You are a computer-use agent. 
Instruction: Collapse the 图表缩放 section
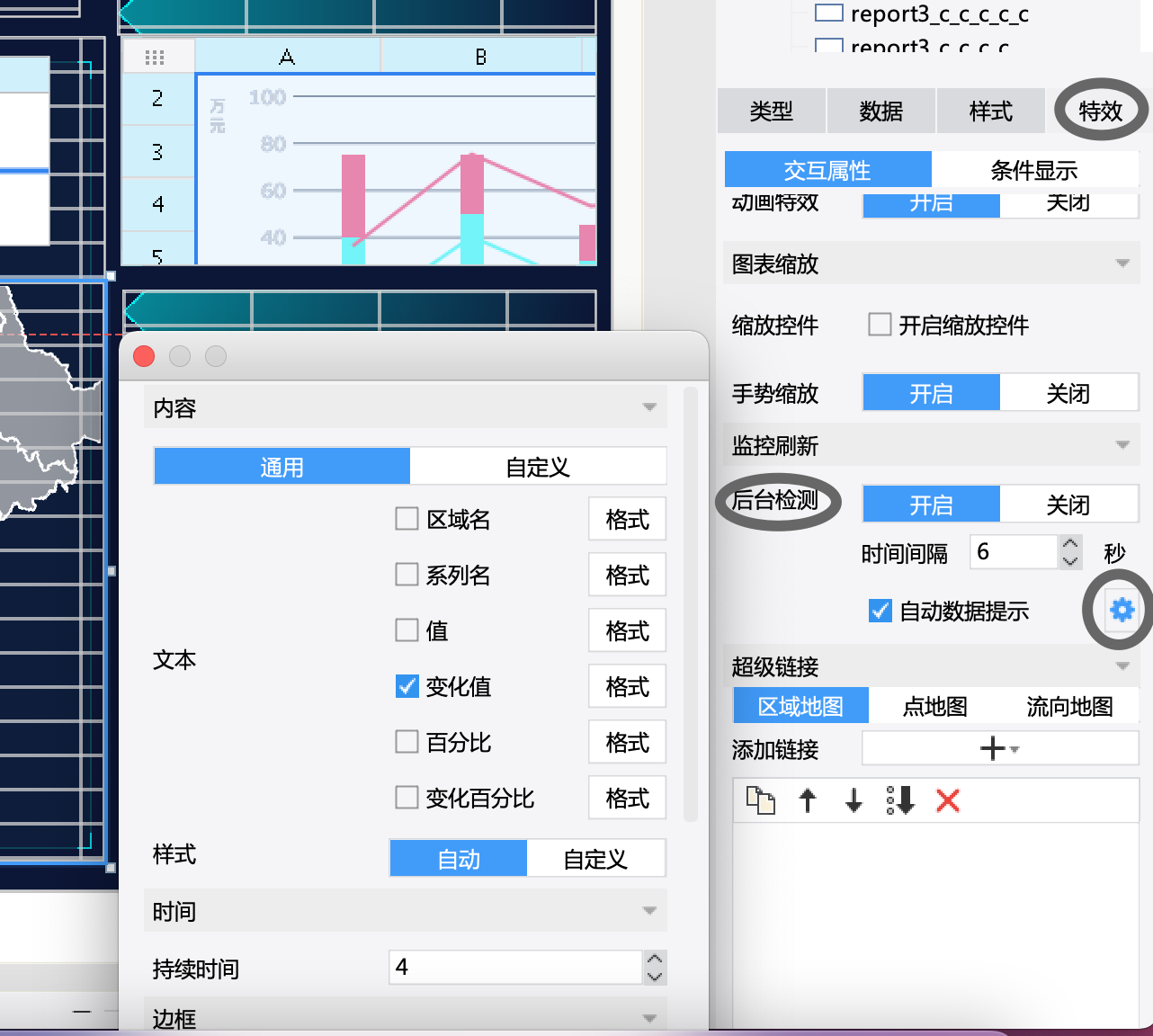tap(1122, 263)
